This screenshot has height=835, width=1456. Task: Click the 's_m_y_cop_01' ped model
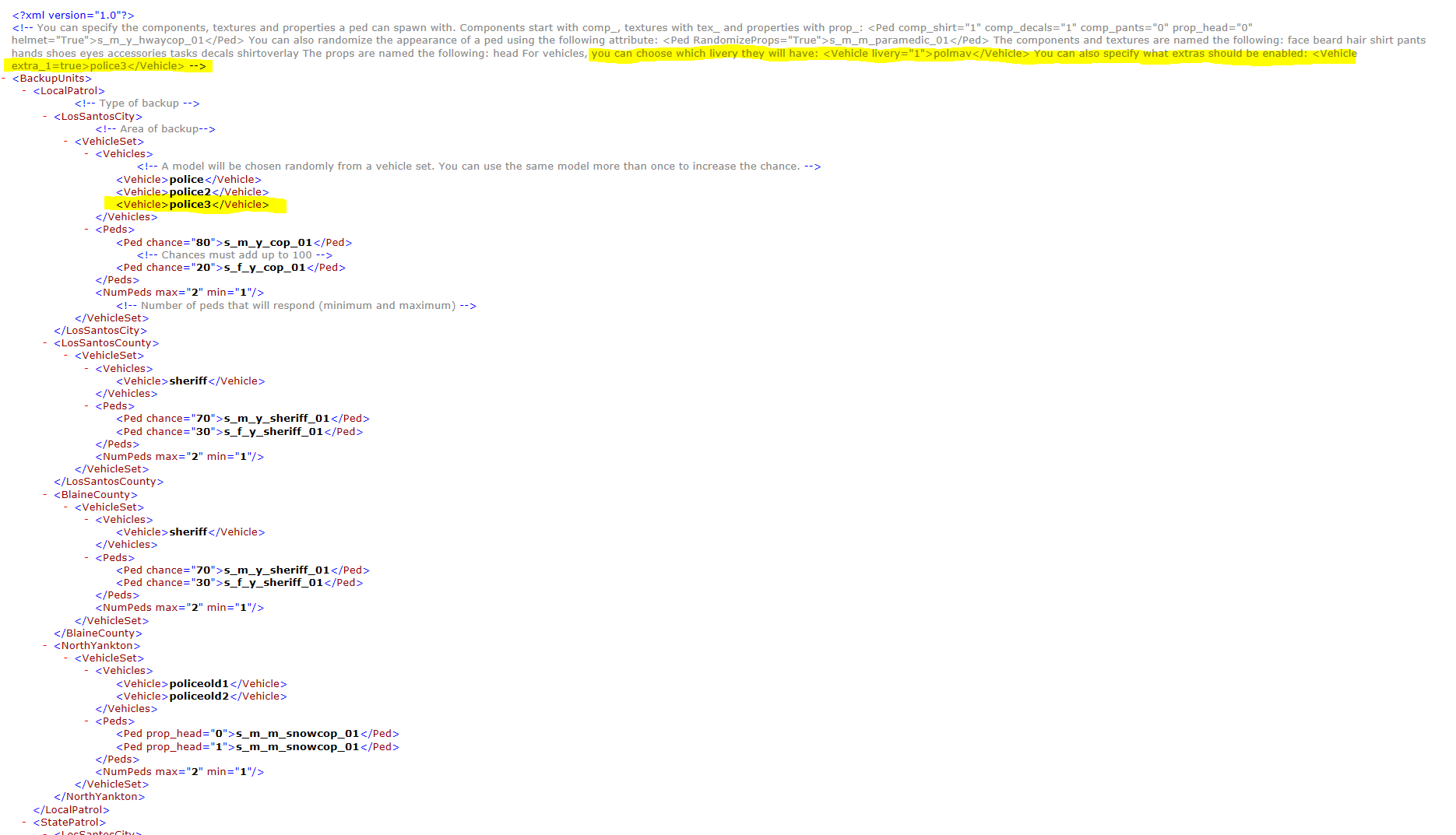(269, 243)
